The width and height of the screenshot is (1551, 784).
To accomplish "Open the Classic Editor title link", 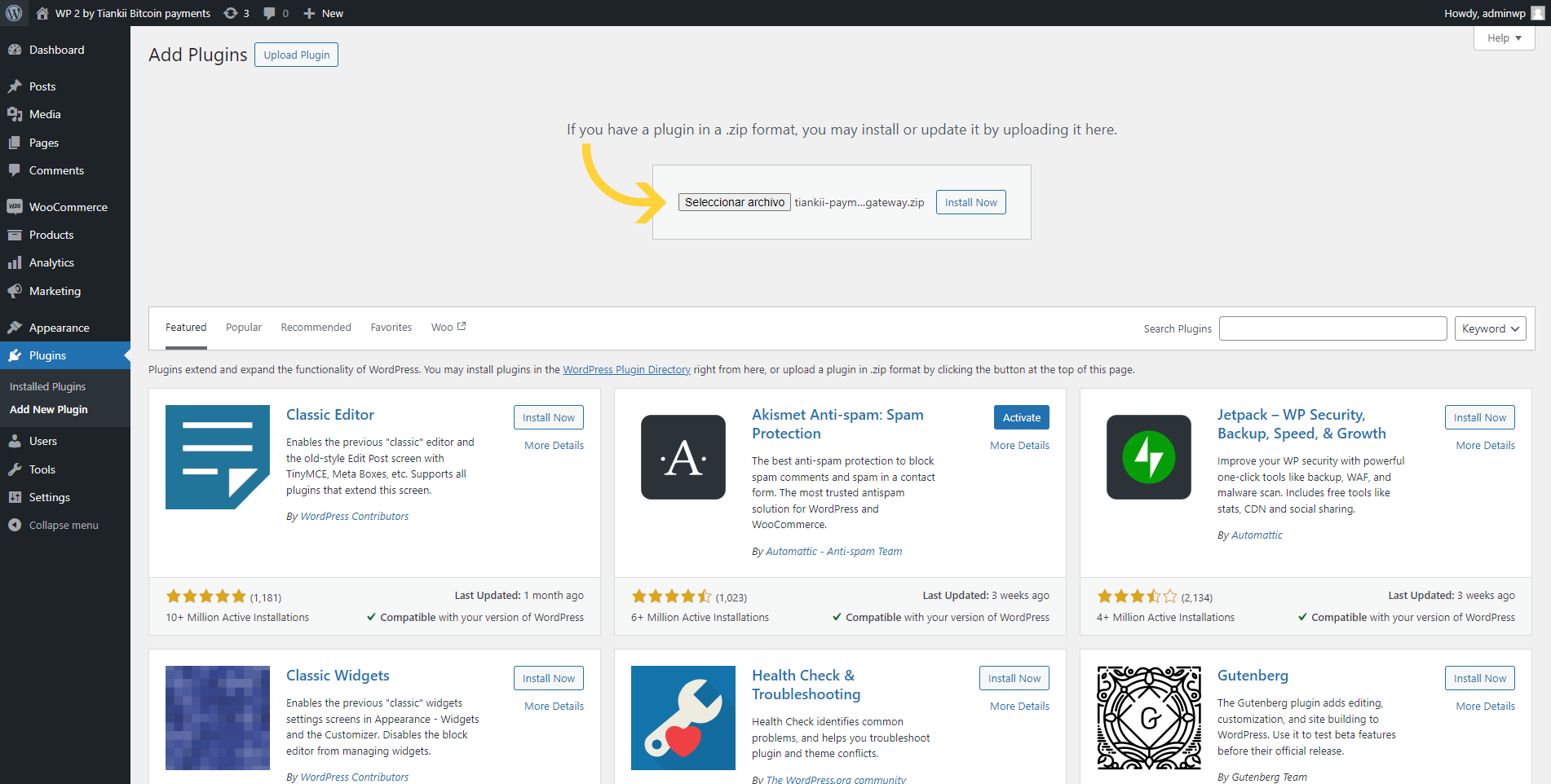I will coord(330,415).
